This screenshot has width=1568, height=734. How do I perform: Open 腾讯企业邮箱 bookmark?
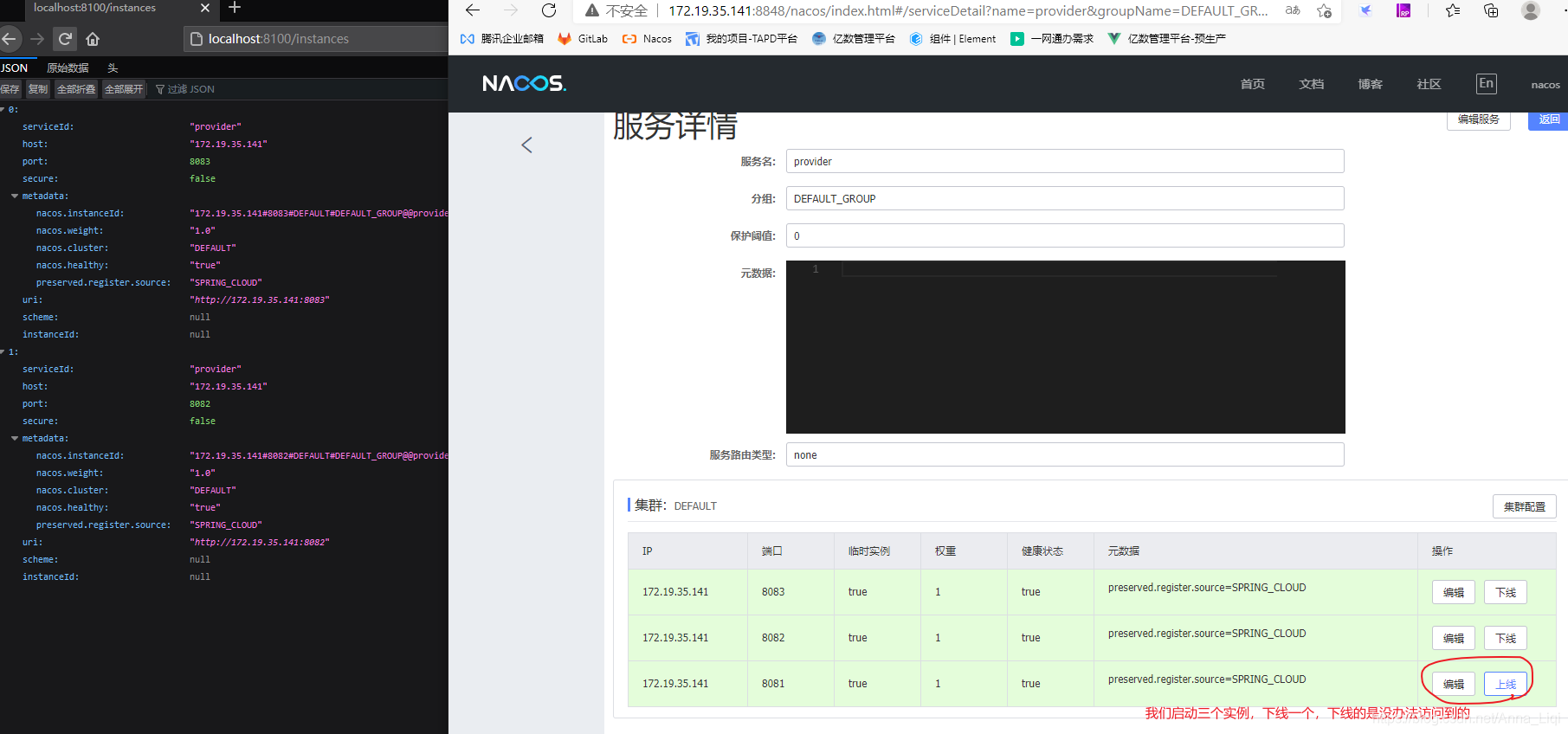pos(502,39)
